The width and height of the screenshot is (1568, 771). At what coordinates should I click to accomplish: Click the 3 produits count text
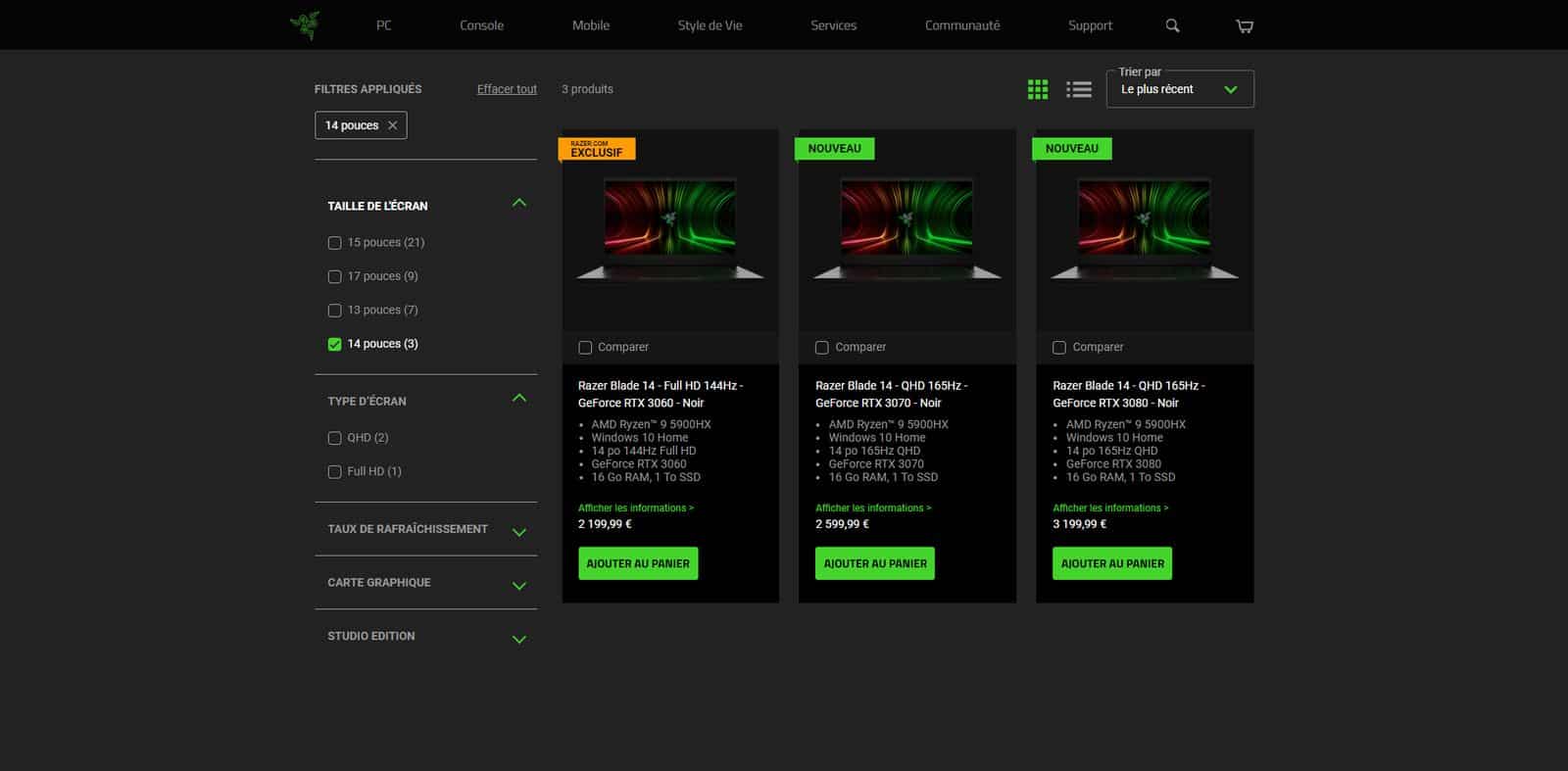(x=587, y=89)
